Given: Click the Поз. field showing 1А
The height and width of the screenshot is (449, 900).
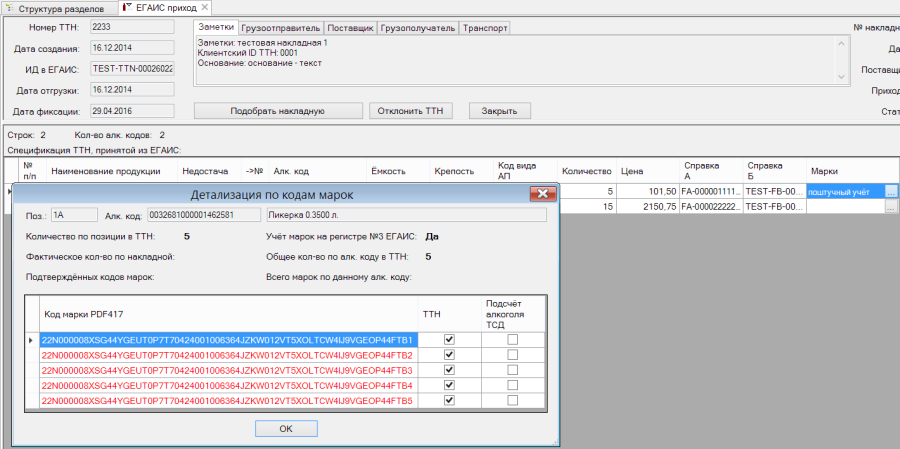Looking at the screenshot, I should pos(75,215).
